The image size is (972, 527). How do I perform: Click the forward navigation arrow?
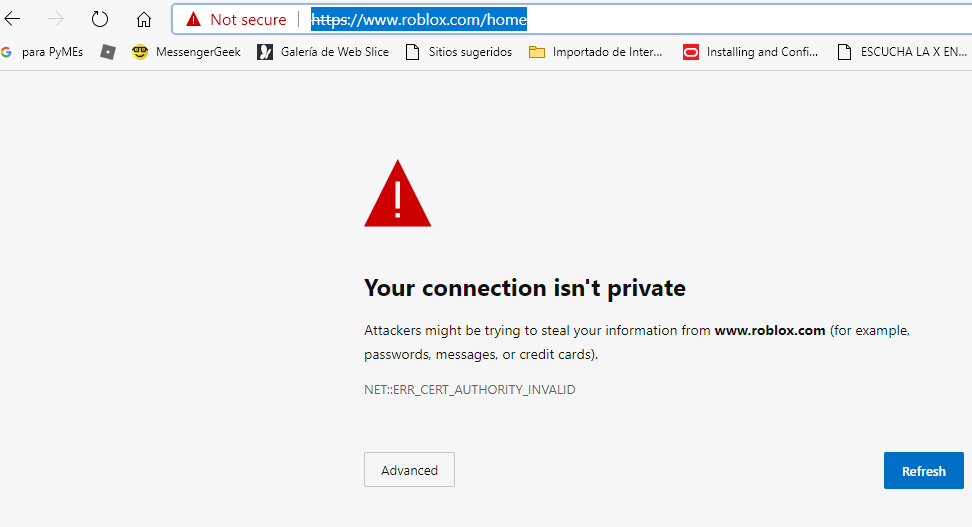click(x=56, y=19)
